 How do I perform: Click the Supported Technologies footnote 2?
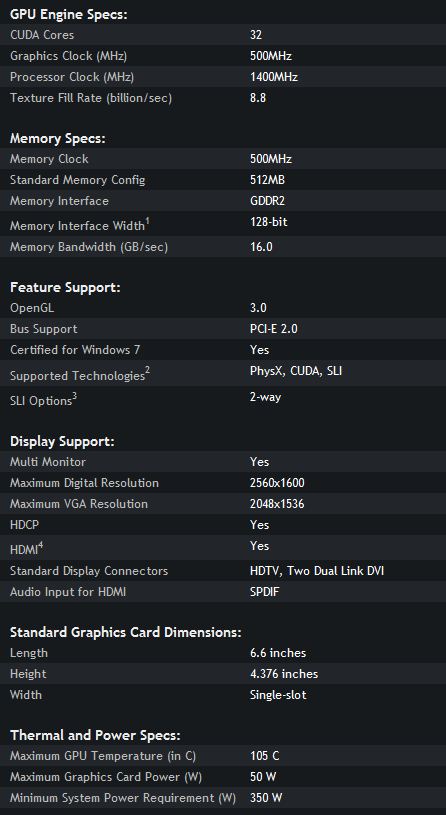point(147,371)
